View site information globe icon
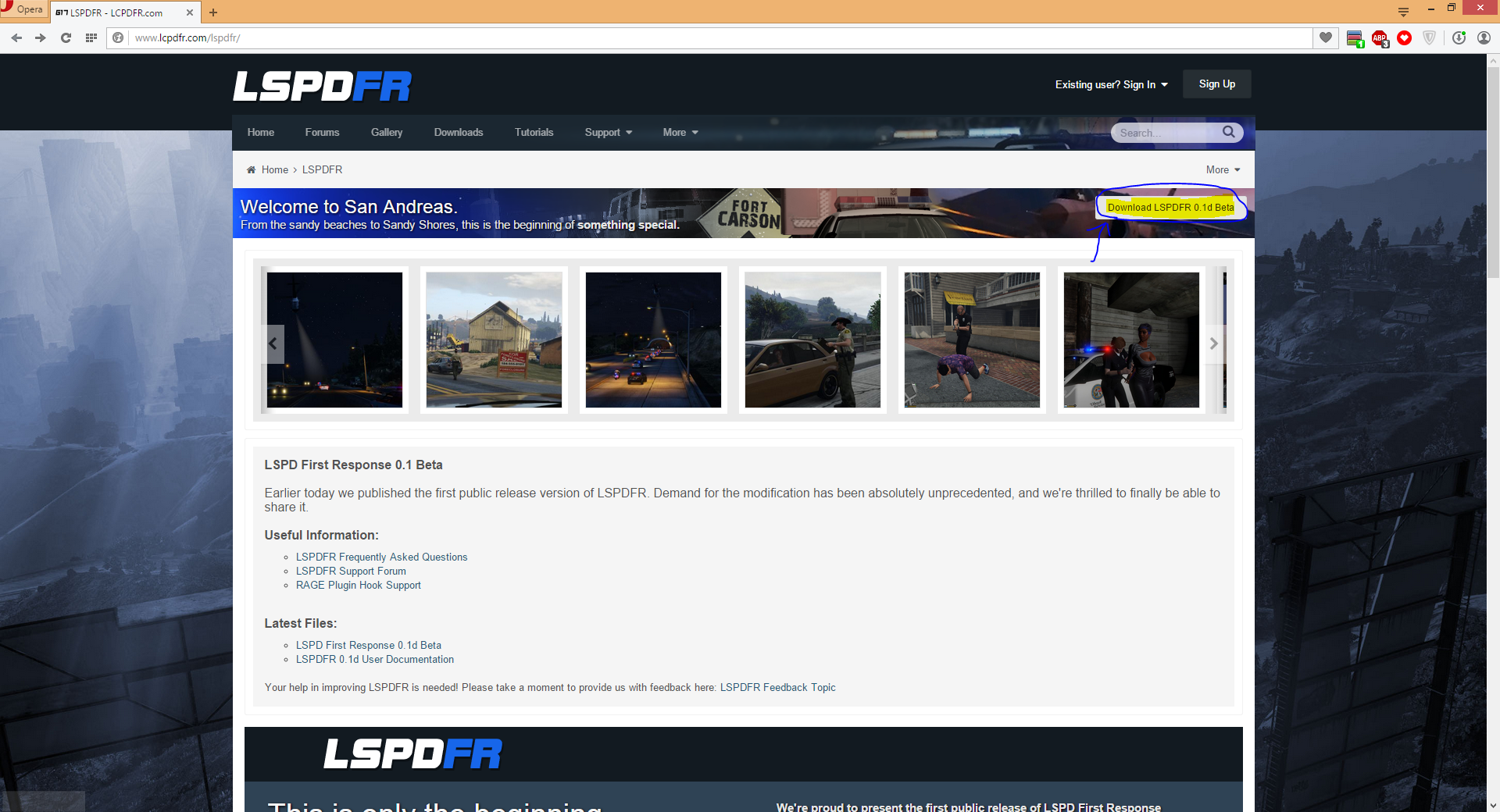1500x812 pixels. pyautogui.click(x=118, y=37)
